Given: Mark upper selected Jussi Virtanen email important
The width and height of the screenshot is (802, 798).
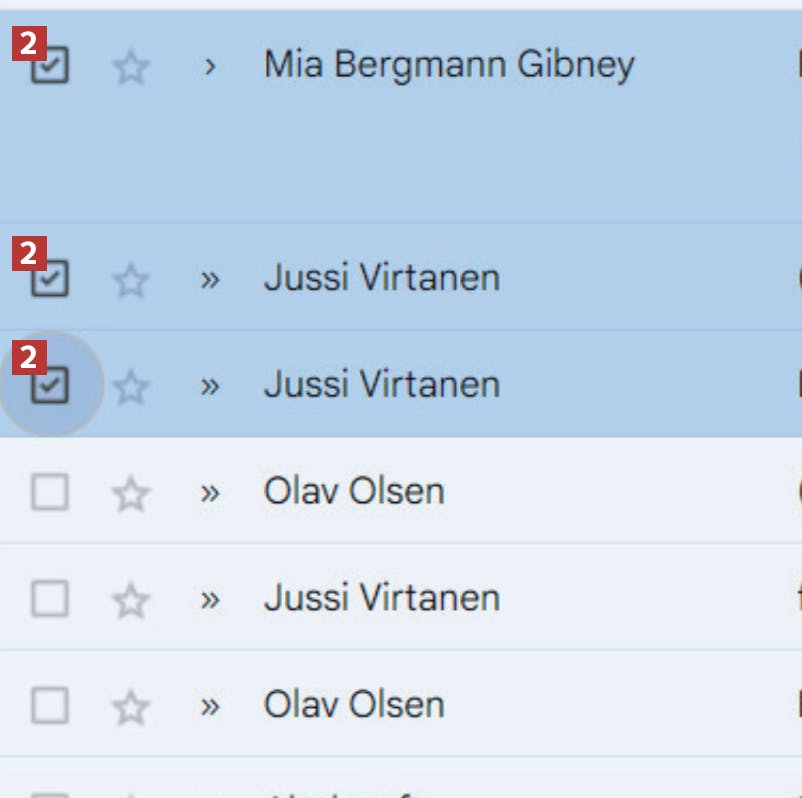Looking at the screenshot, I should coord(209,280).
